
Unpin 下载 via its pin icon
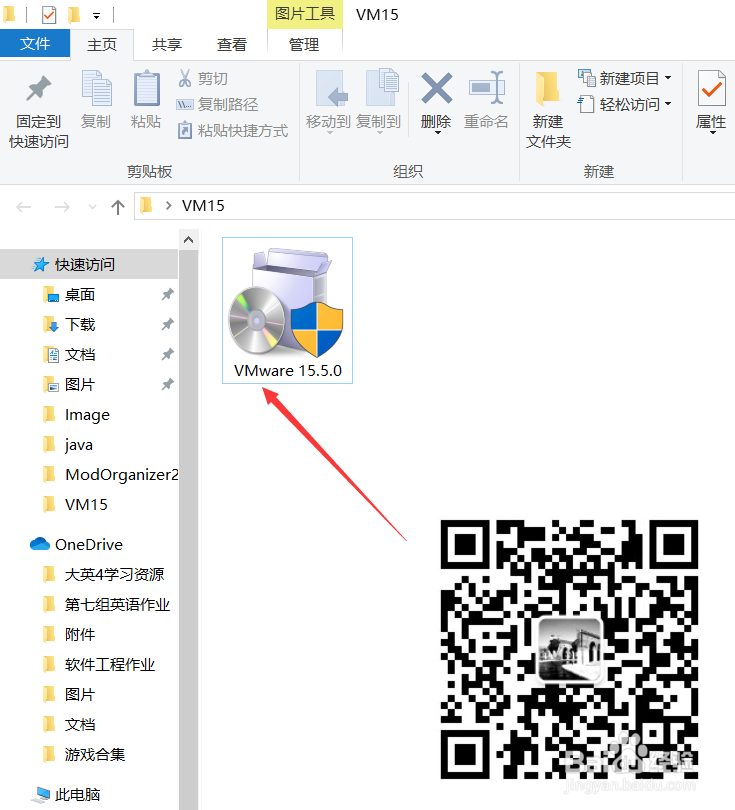(167, 324)
